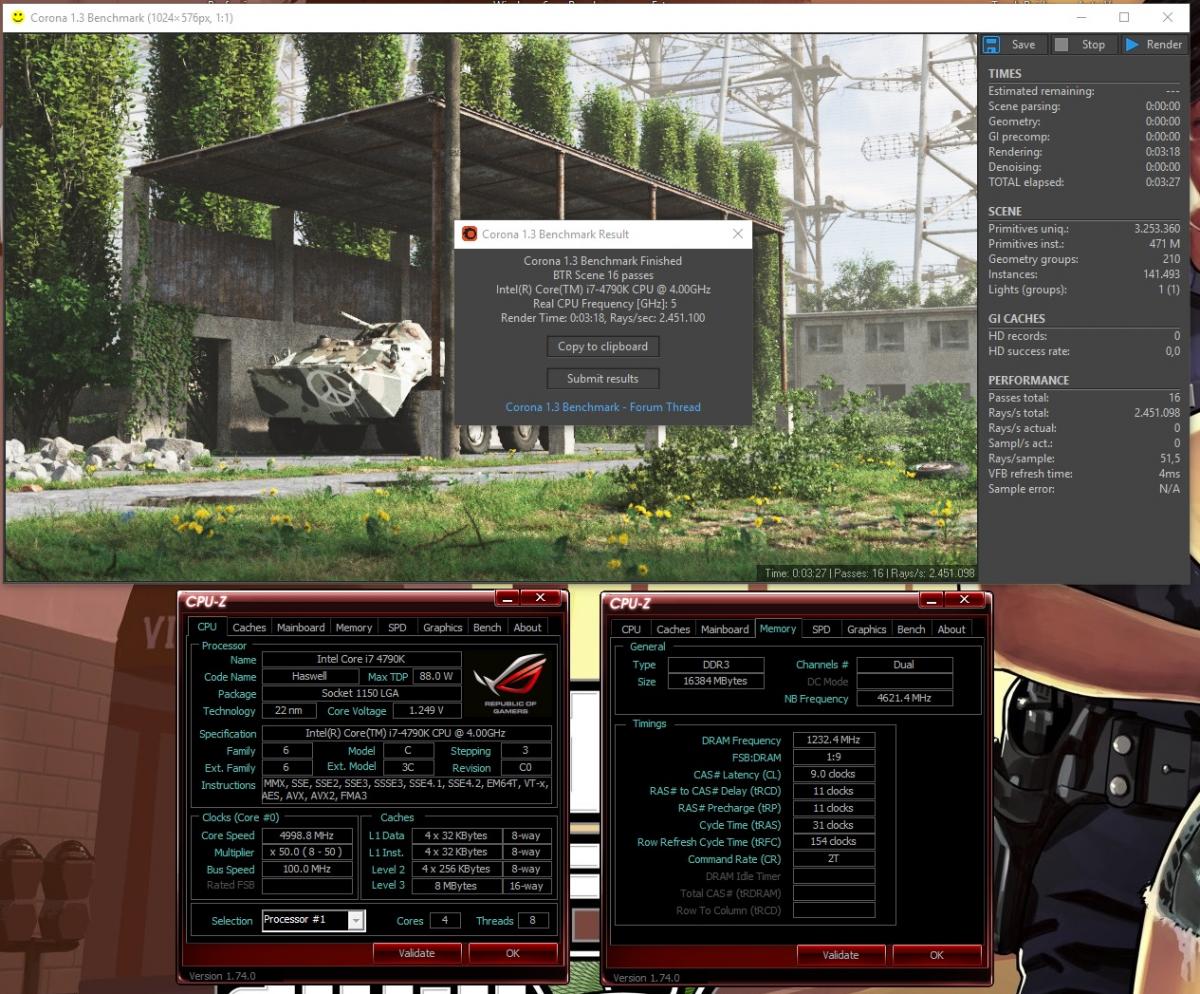Click the orange Corona icon in result dialog
The height and width of the screenshot is (994, 1200).
pos(469,234)
